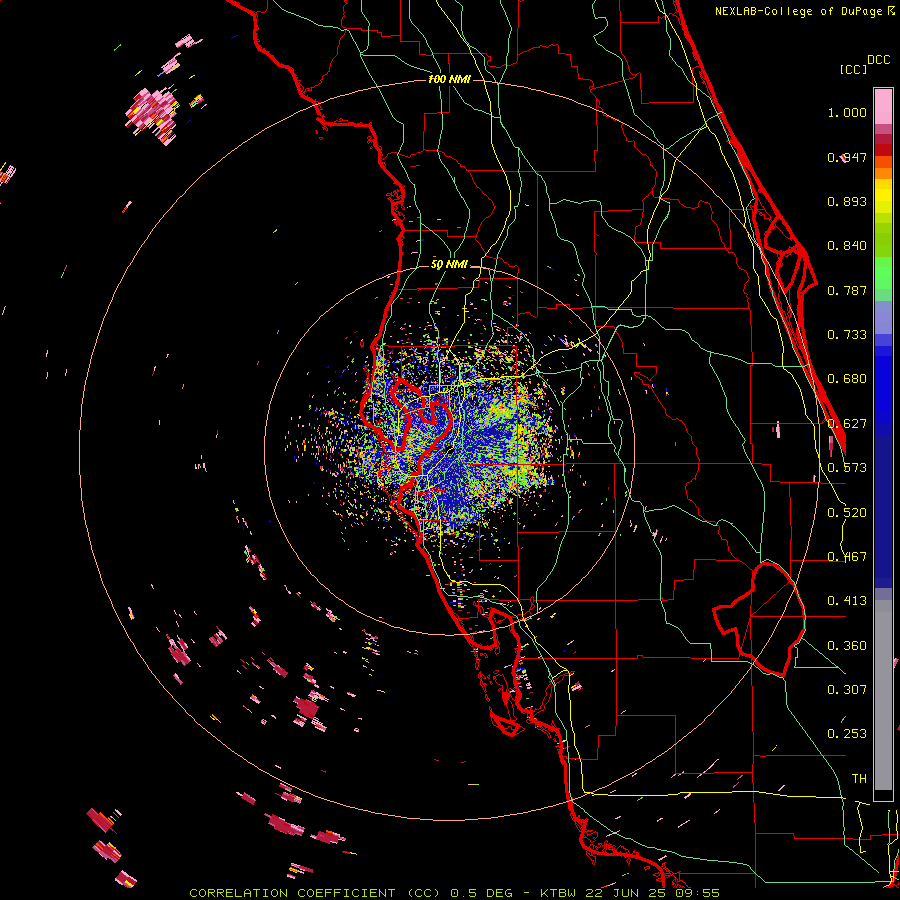Screen dimensions: 900x900
Task: Click the 0.413 scale value
Action: pos(847,601)
